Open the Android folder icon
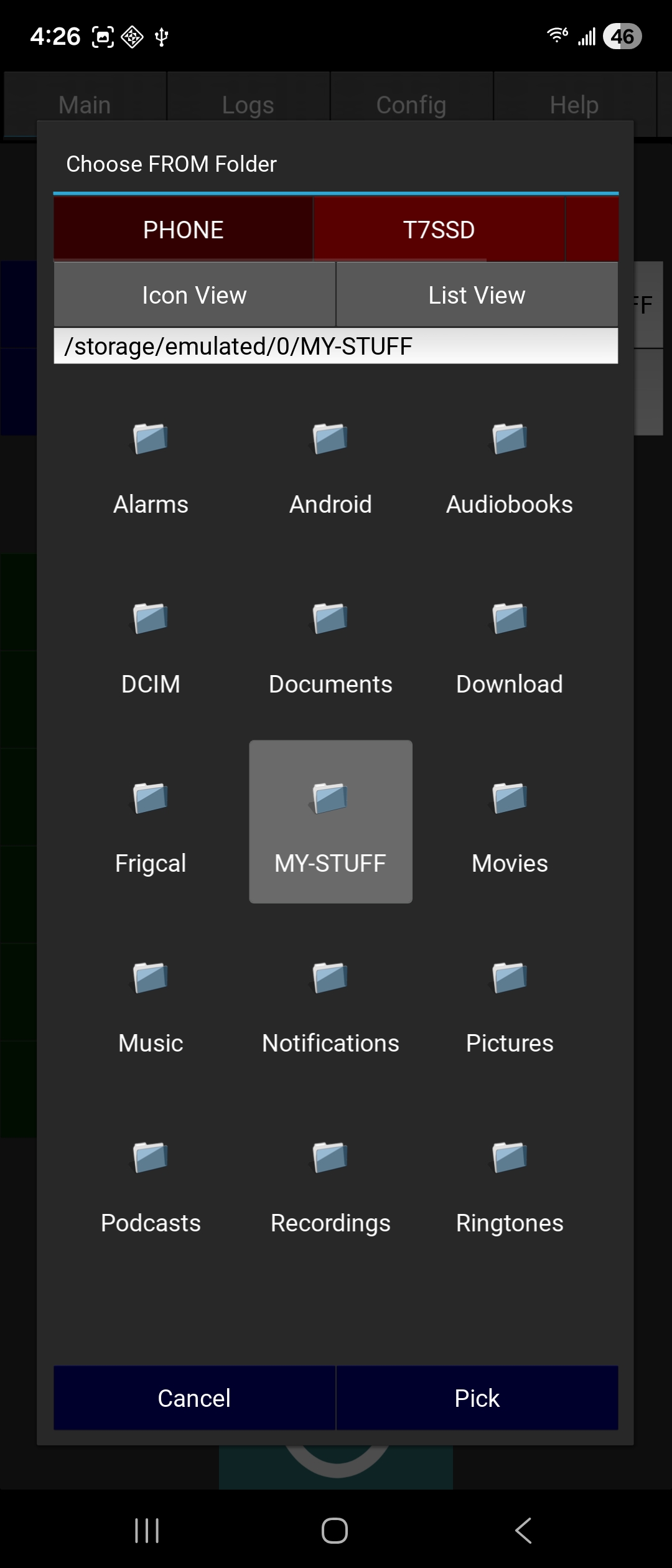672x1568 pixels. (330, 439)
